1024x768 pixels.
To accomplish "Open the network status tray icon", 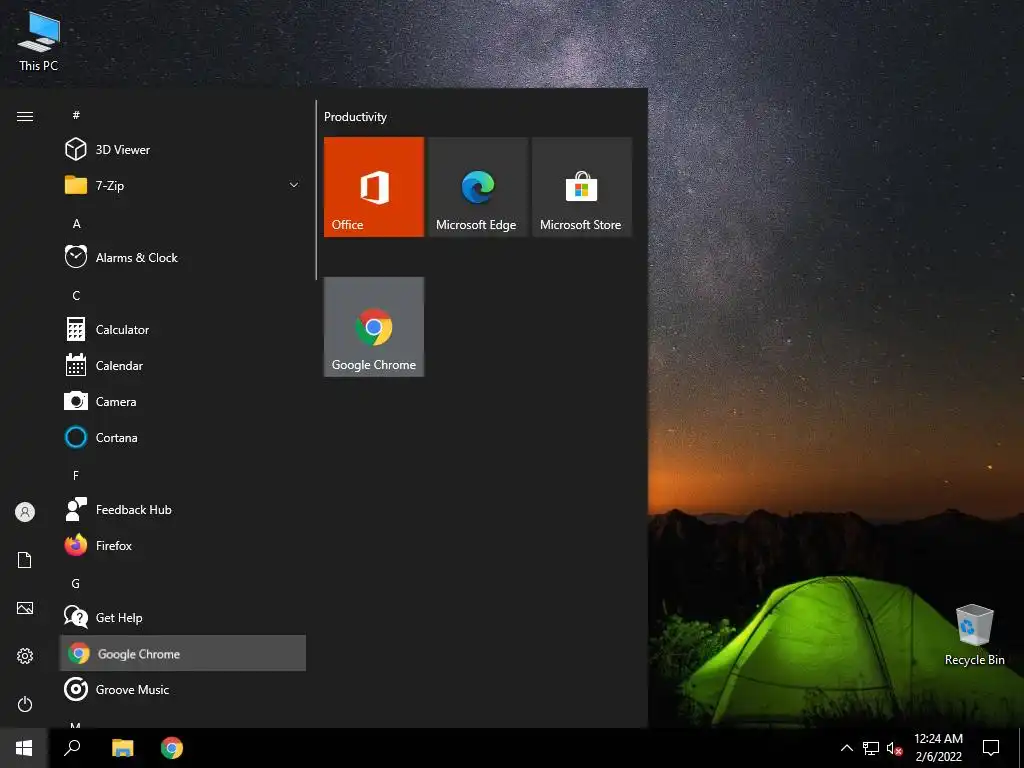I will (x=871, y=748).
